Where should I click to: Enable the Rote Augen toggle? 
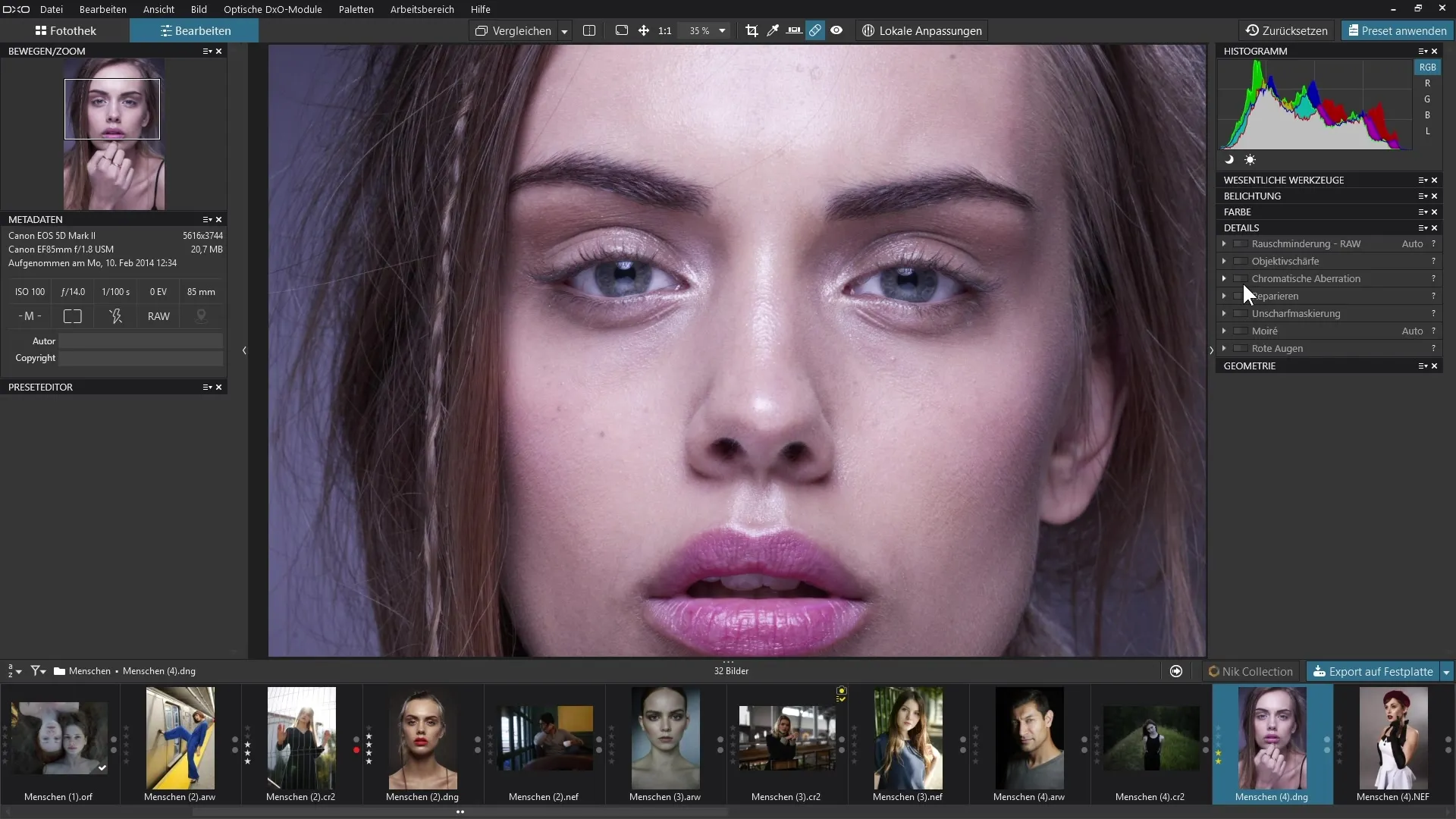click(x=1241, y=349)
